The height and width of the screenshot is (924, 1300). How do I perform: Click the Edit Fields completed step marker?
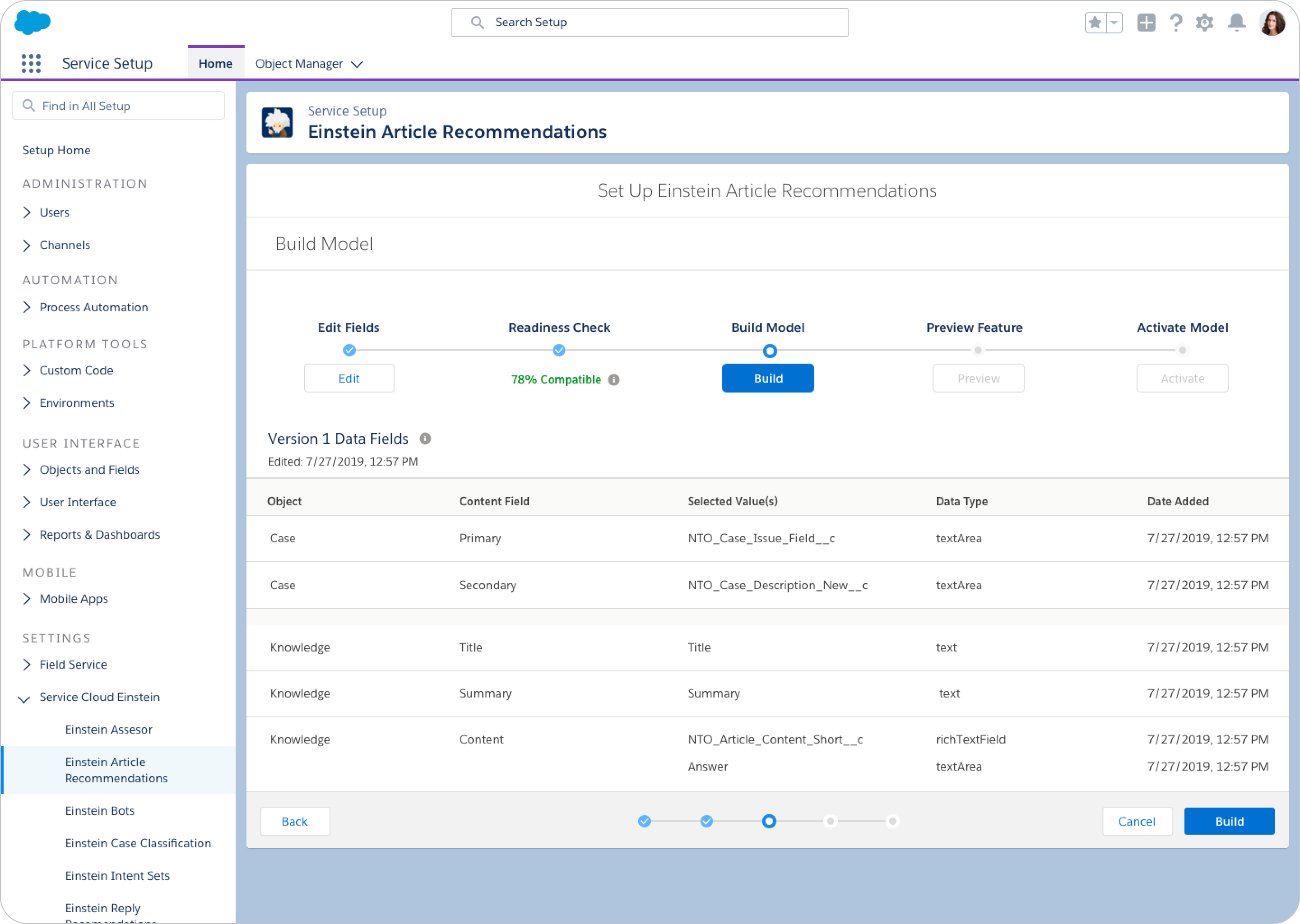[x=349, y=351]
